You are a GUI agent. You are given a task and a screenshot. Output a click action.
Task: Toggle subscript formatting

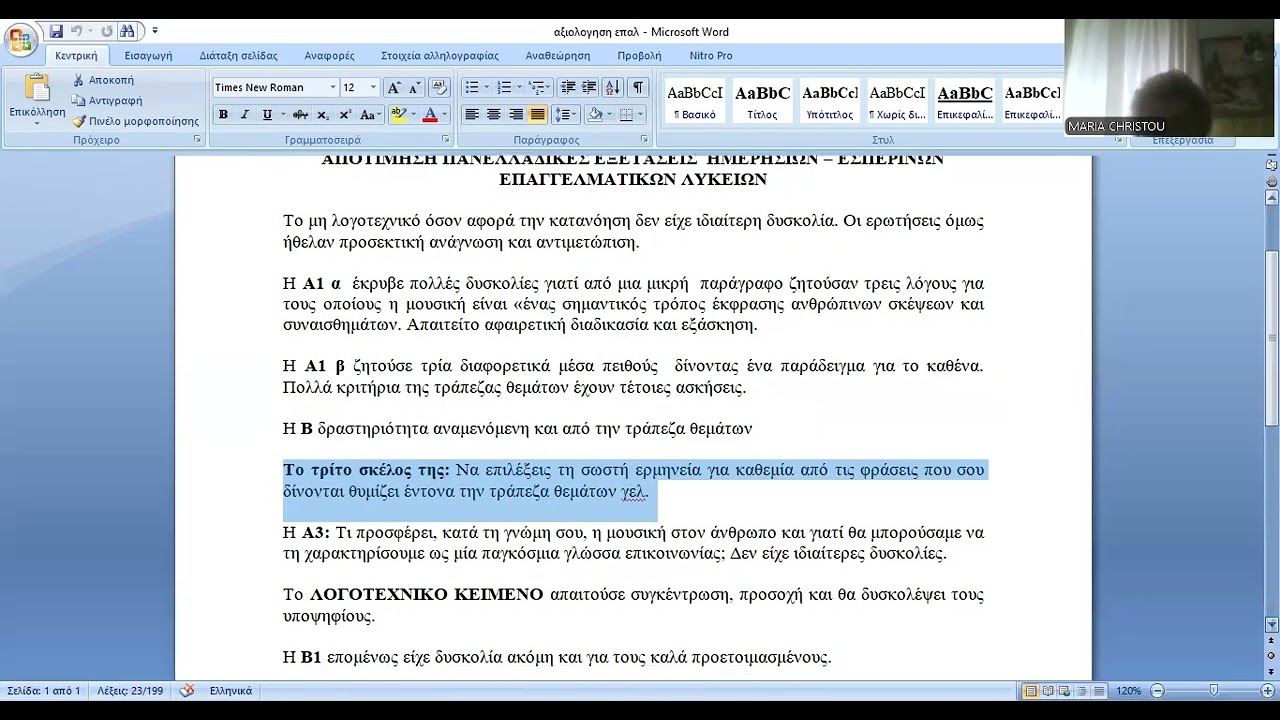pos(325,115)
